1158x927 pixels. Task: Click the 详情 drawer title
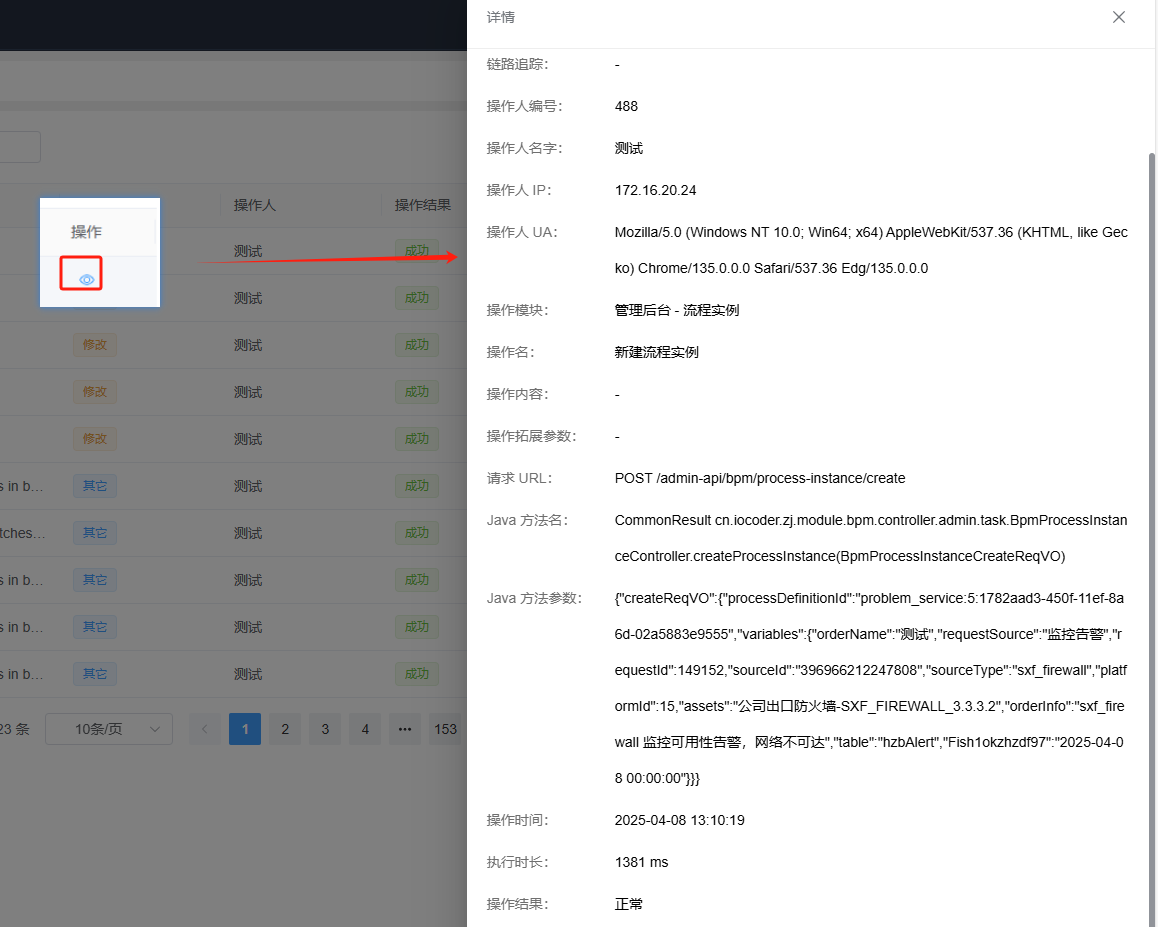tap(501, 17)
